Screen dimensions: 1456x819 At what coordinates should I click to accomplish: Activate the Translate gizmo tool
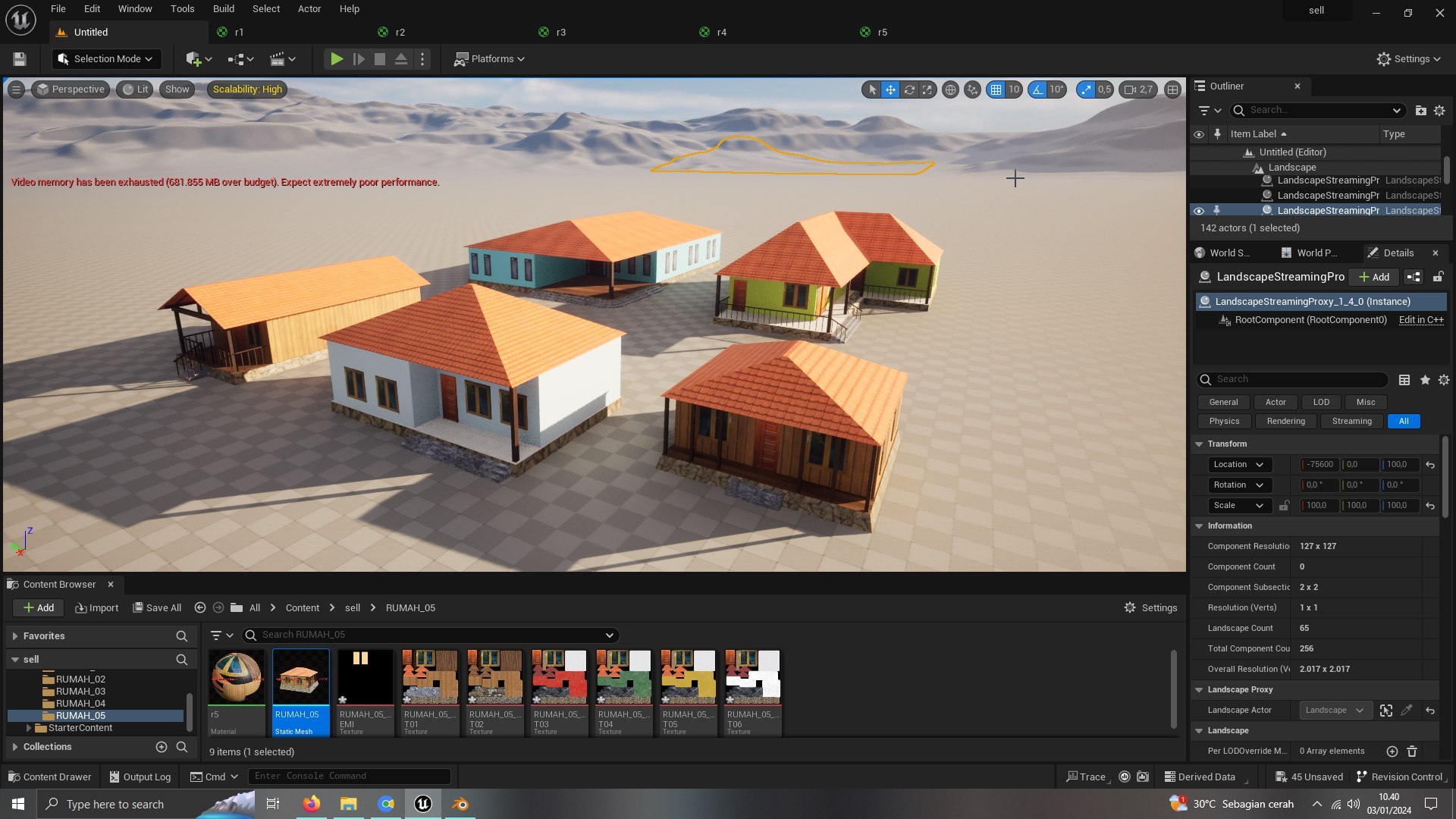[x=890, y=89]
